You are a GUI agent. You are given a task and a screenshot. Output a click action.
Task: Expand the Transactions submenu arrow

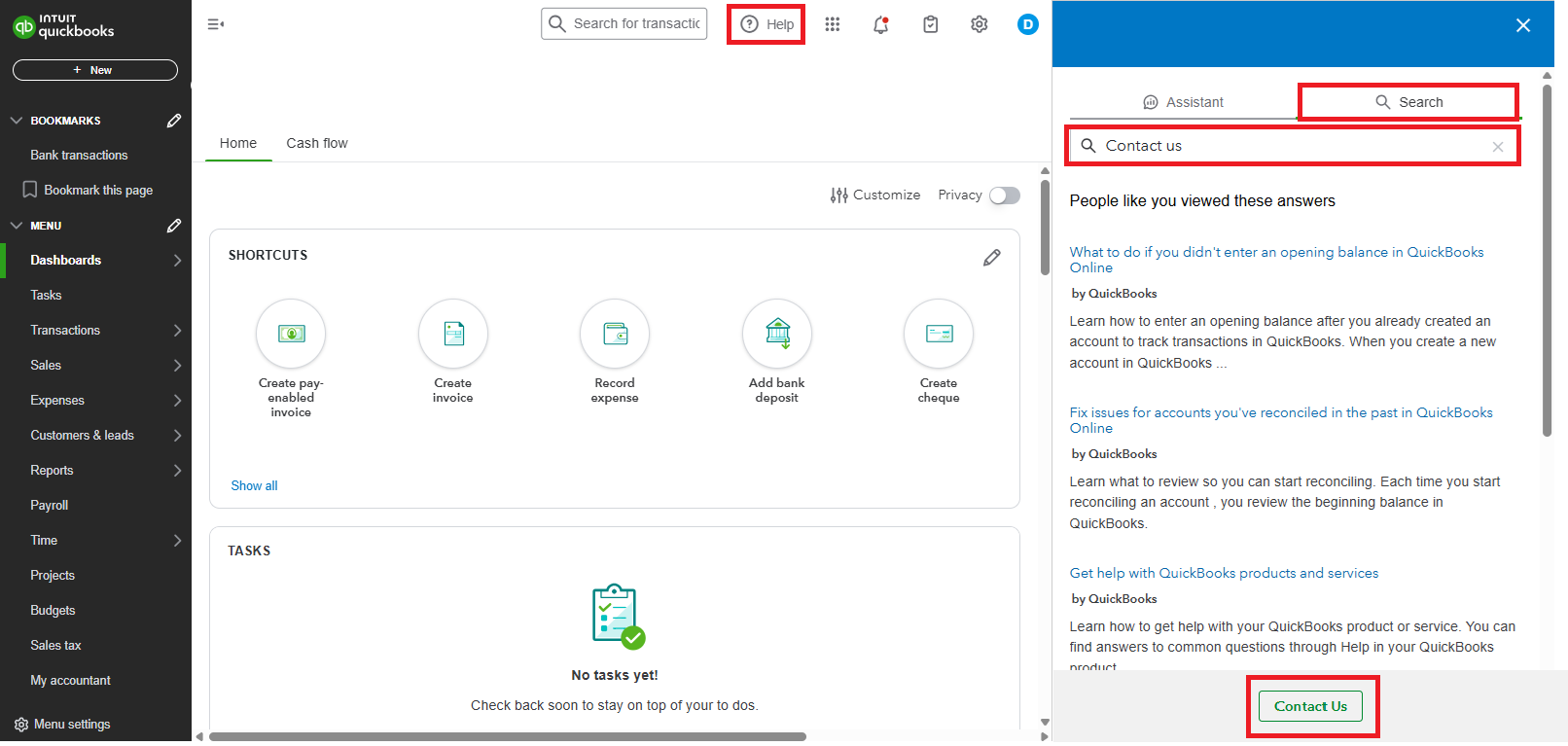coord(177,331)
